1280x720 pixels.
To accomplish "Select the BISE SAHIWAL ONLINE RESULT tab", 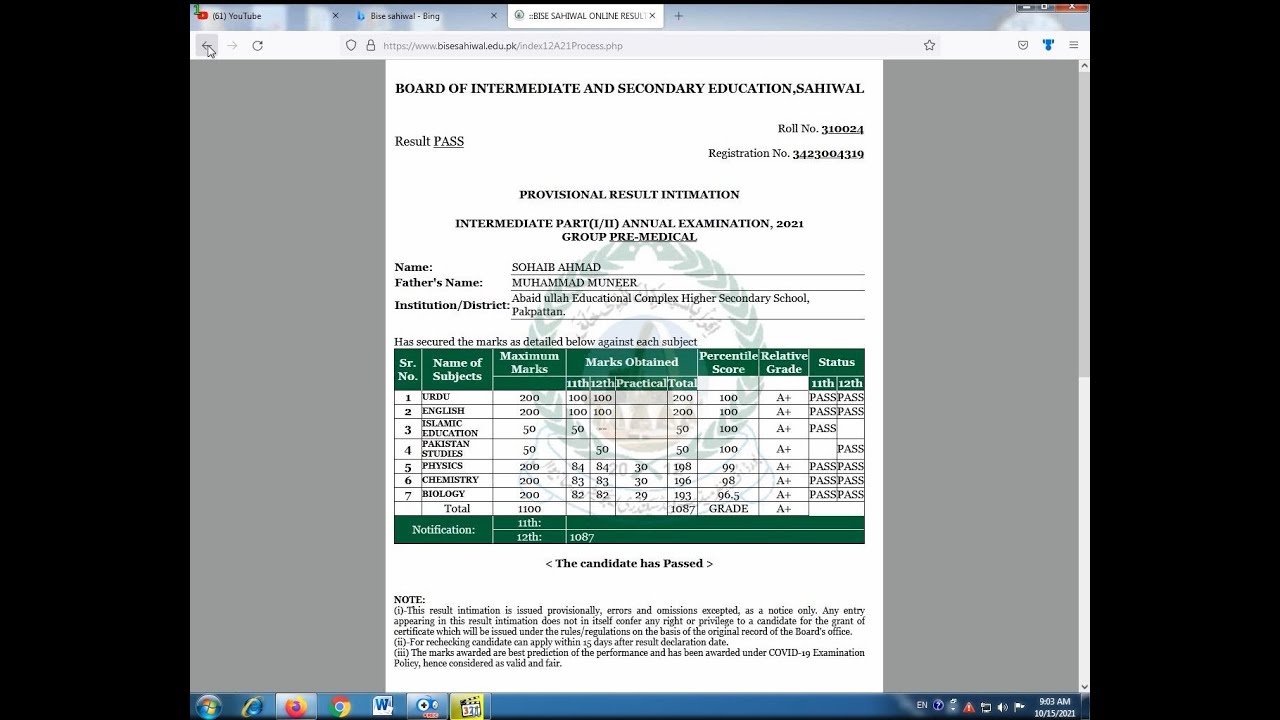I will (586, 16).
